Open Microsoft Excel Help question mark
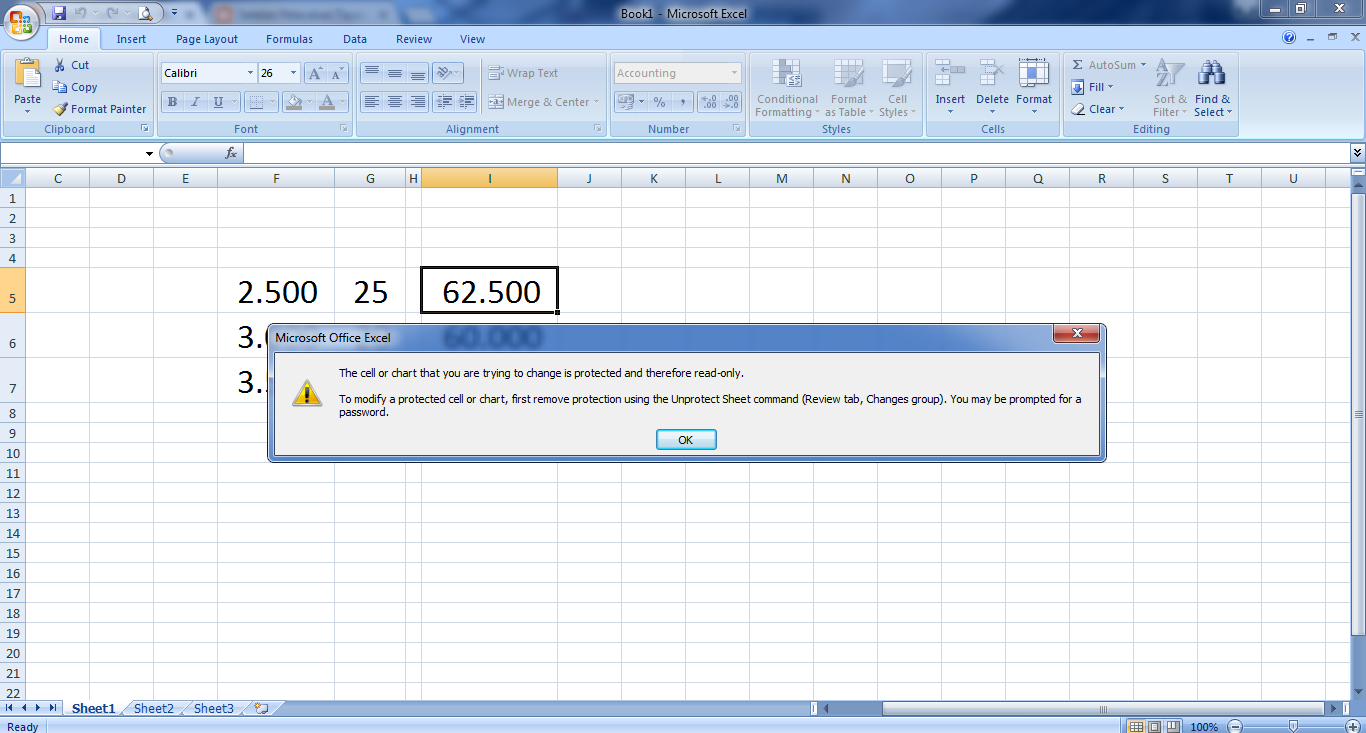 1289,38
